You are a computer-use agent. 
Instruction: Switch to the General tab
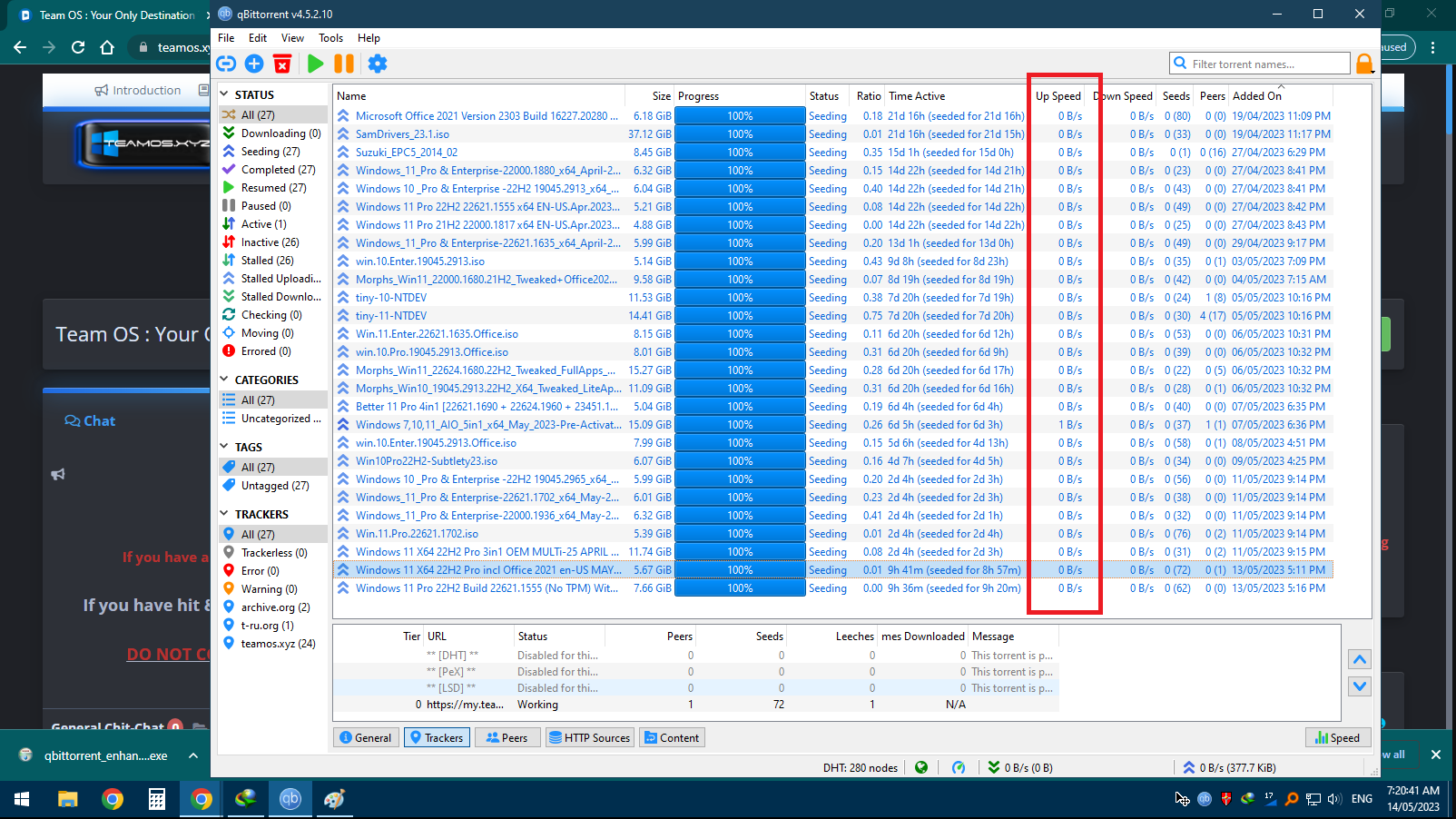(366, 738)
